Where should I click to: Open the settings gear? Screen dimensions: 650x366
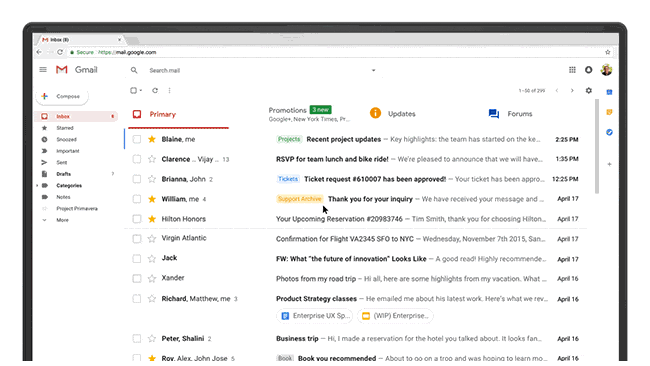589,90
